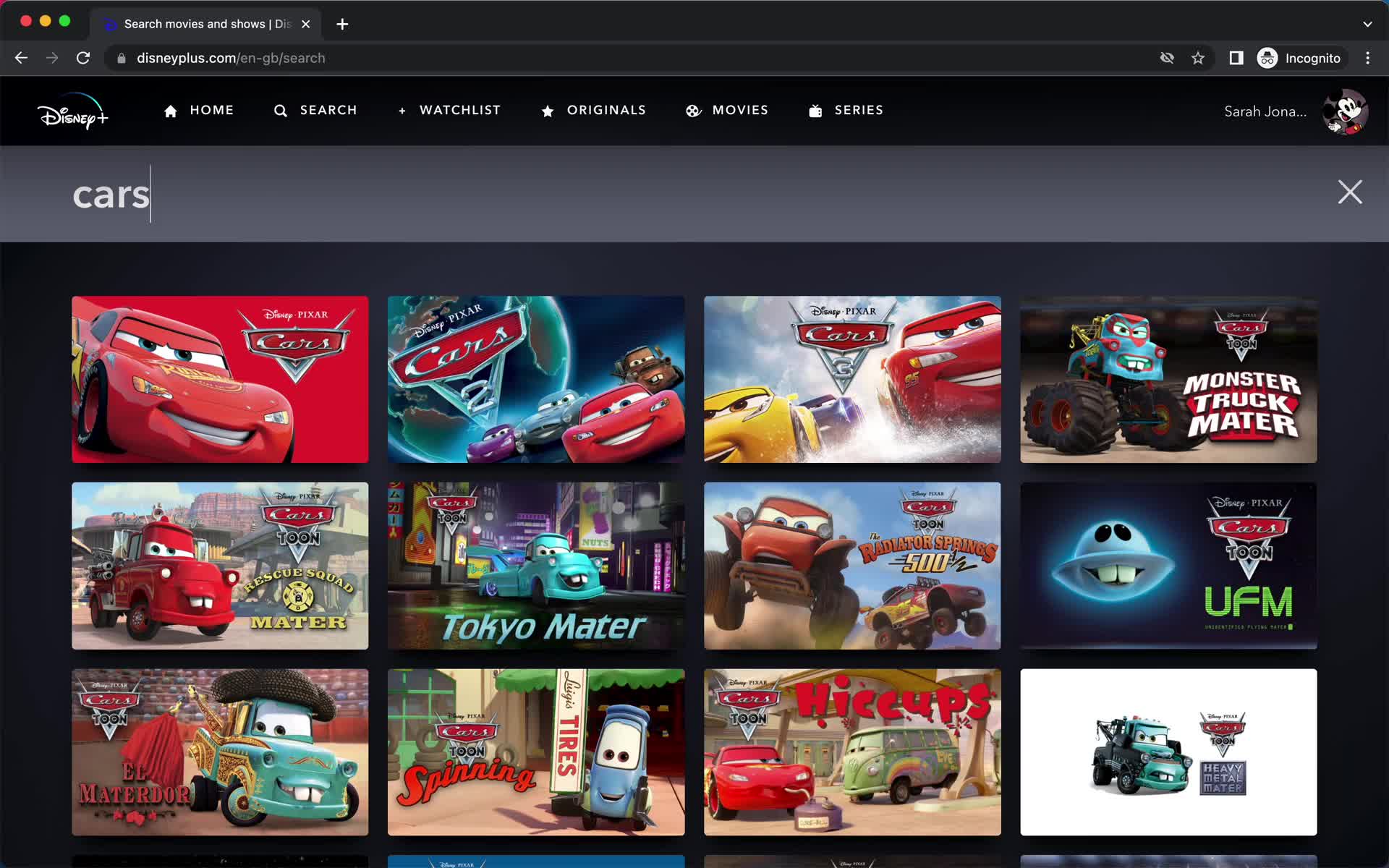This screenshot has height=868, width=1389.
Task: Open the Hiccups Cars Toon thumbnail
Action: (x=852, y=752)
